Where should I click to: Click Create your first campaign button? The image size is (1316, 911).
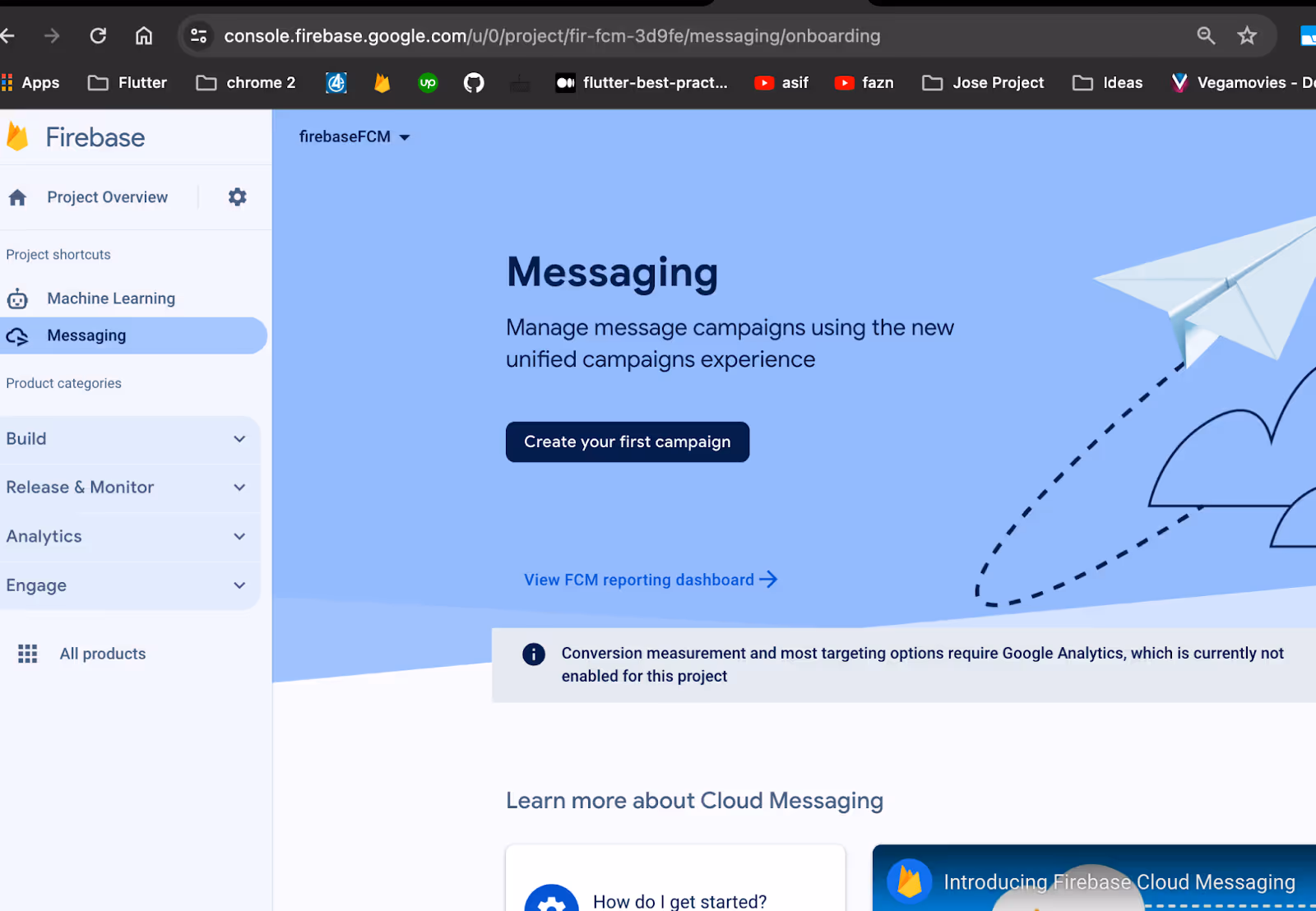coord(628,442)
